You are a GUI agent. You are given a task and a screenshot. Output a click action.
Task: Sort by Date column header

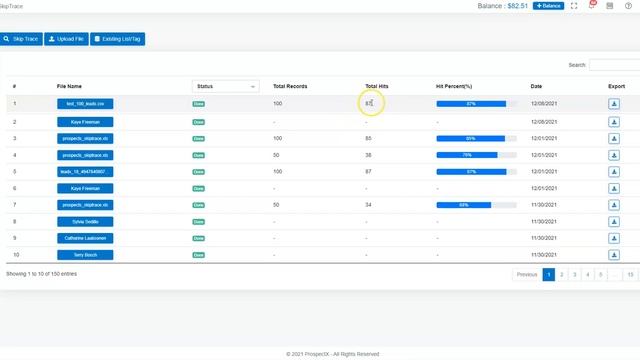pos(536,86)
